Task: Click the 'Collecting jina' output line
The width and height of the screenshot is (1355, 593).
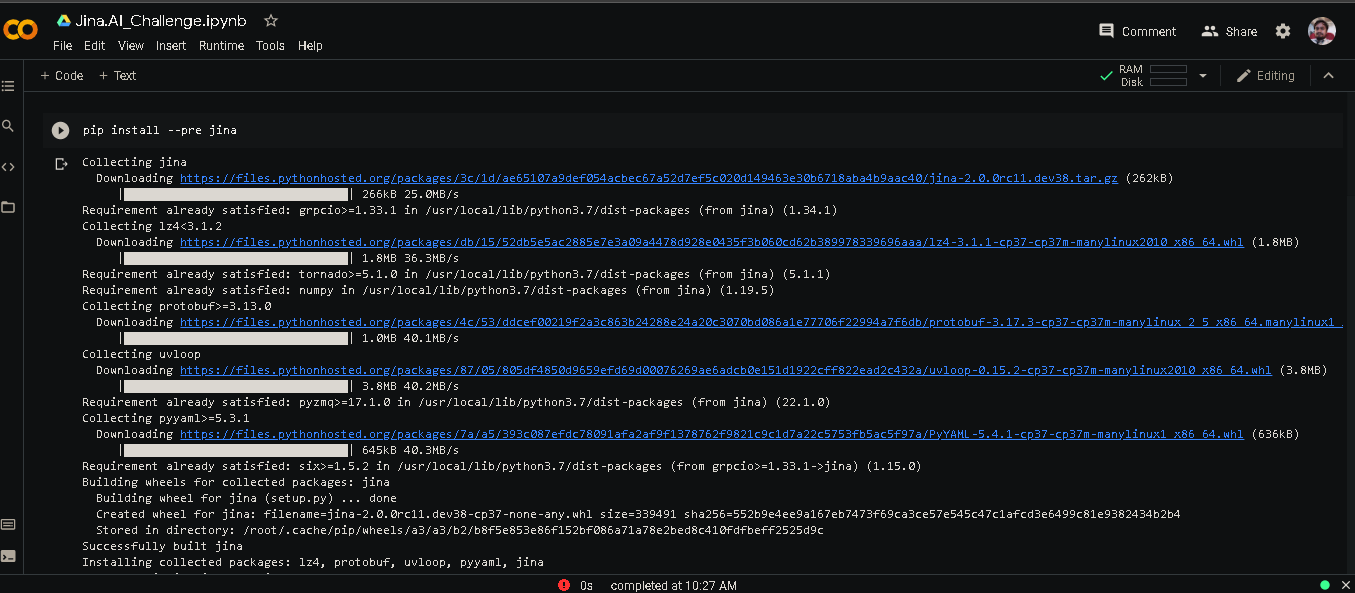Action: [x=134, y=162]
